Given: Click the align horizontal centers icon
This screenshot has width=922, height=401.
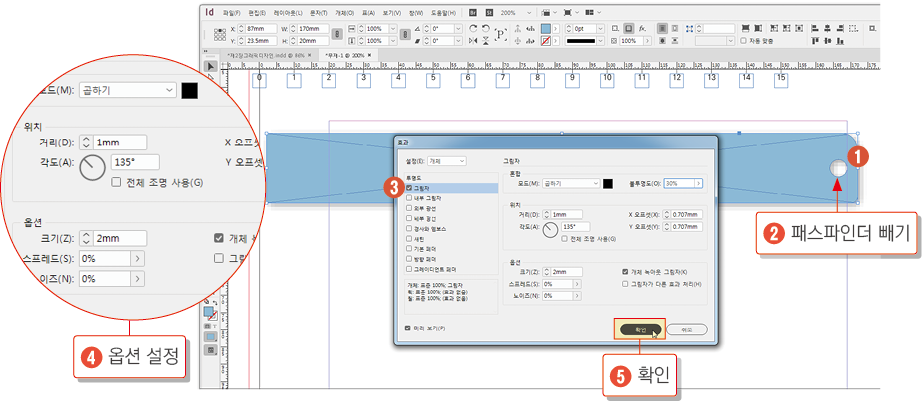Looking at the screenshot, I should coord(827,28).
